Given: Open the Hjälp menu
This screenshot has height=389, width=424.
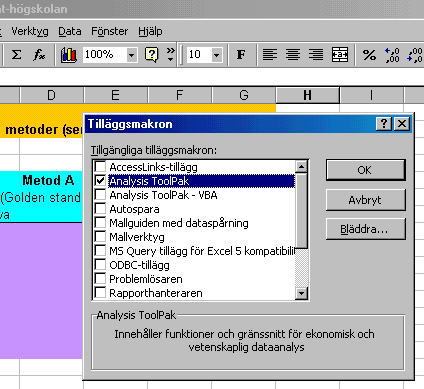Looking at the screenshot, I should tap(150, 31).
